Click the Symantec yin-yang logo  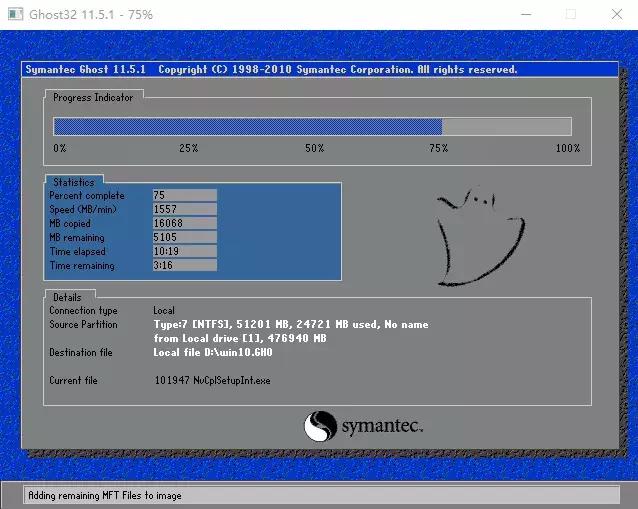point(321,426)
